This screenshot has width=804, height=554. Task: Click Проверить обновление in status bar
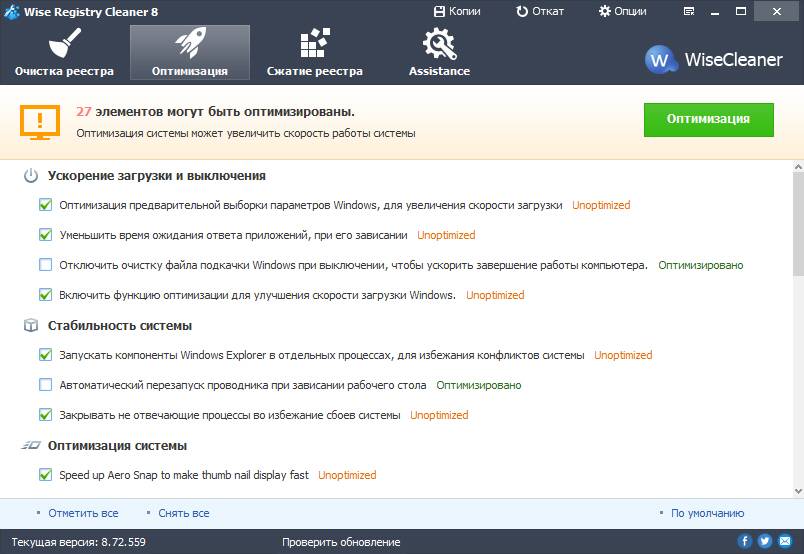click(x=341, y=542)
